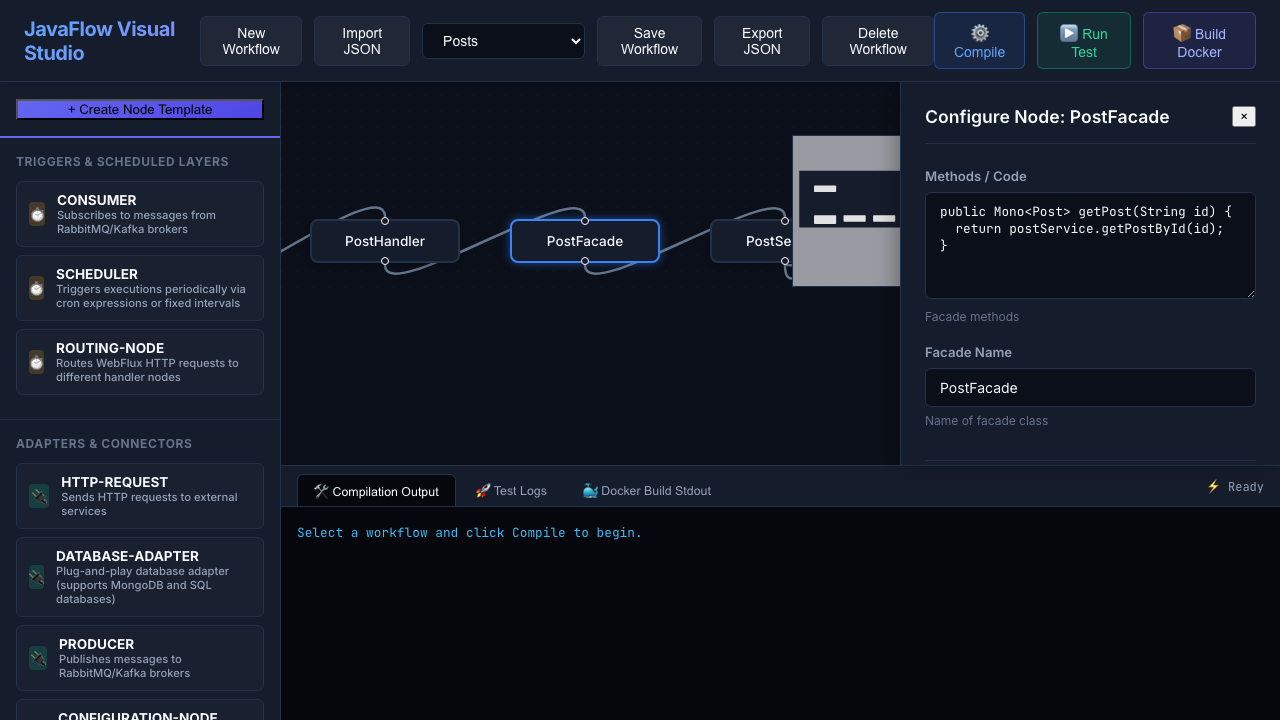Click the New Workflow button
Viewport: 1280px width, 720px height.
(251, 41)
